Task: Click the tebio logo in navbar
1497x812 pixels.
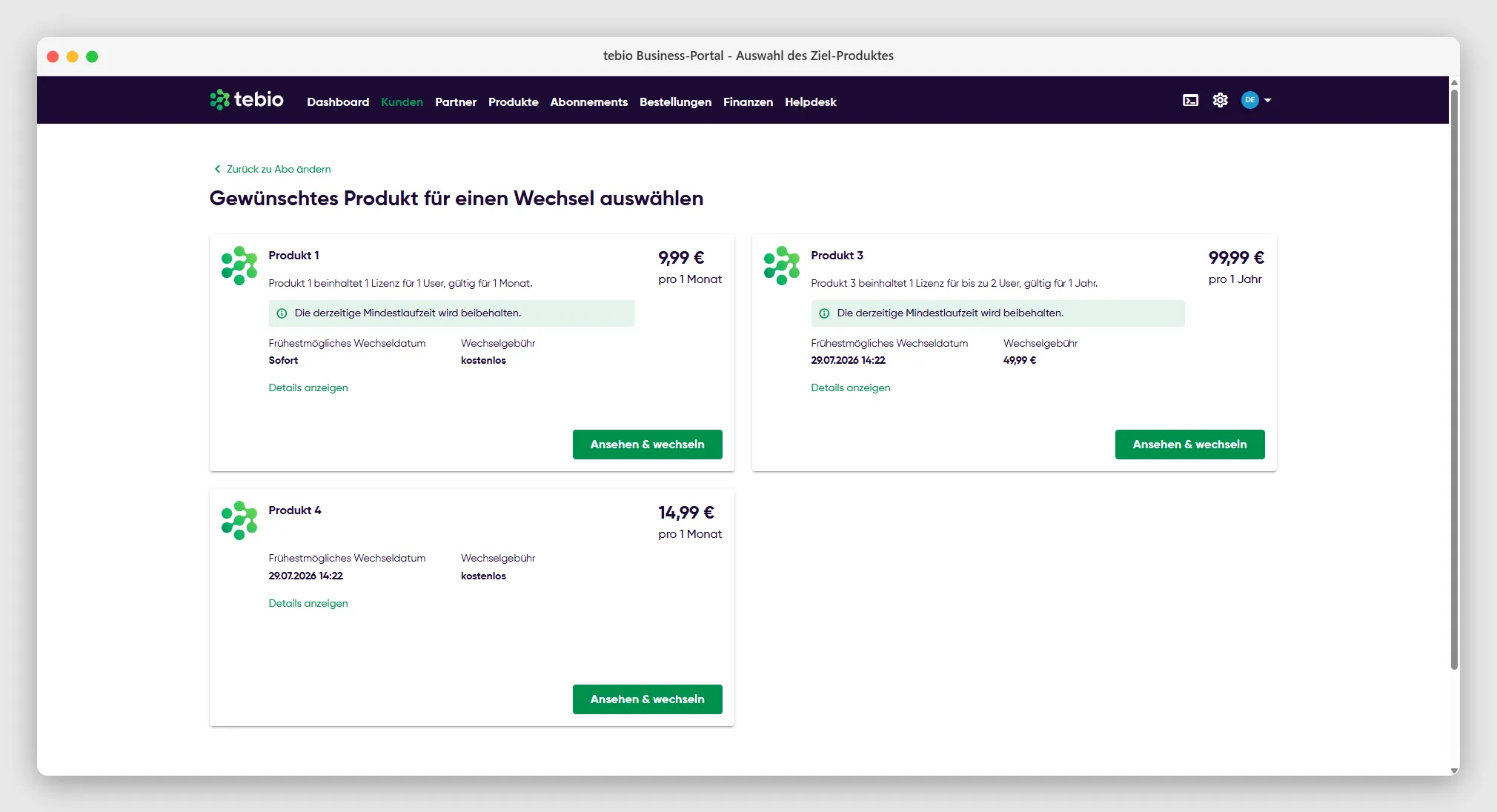Action: point(247,99)
